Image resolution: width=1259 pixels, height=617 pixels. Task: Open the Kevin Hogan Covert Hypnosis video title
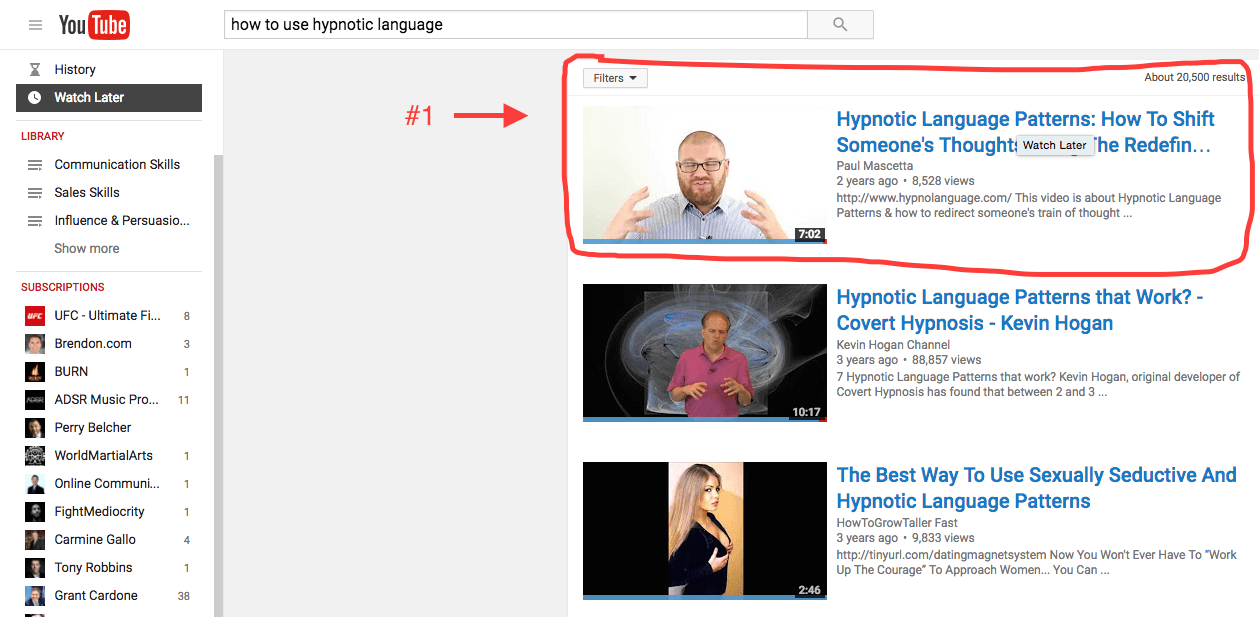click(x=1019, y=310)
